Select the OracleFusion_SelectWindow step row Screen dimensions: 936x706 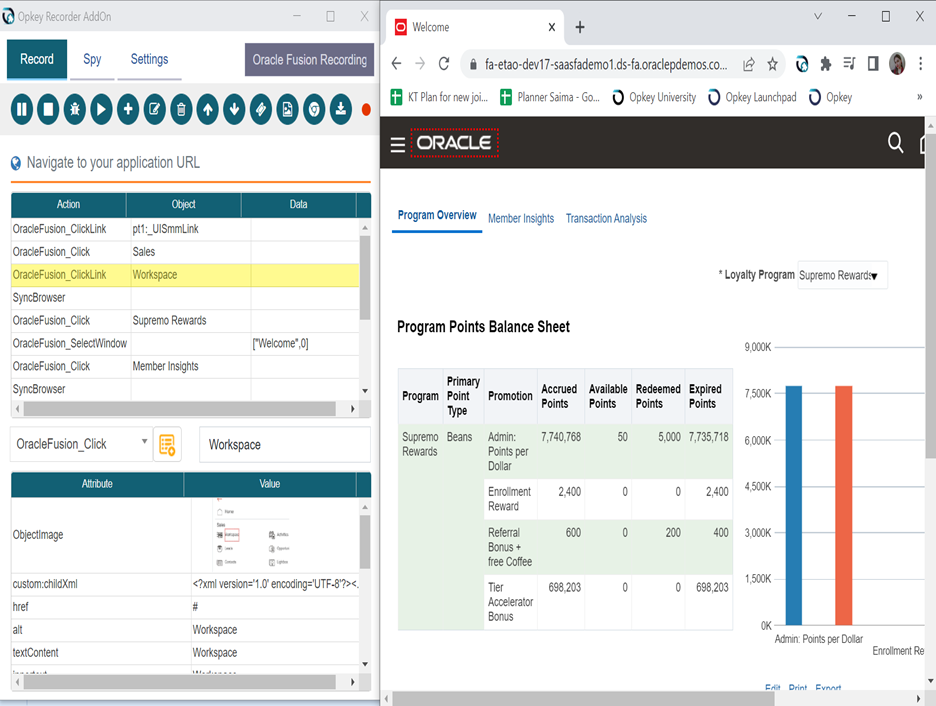click(x=185, y=343)
